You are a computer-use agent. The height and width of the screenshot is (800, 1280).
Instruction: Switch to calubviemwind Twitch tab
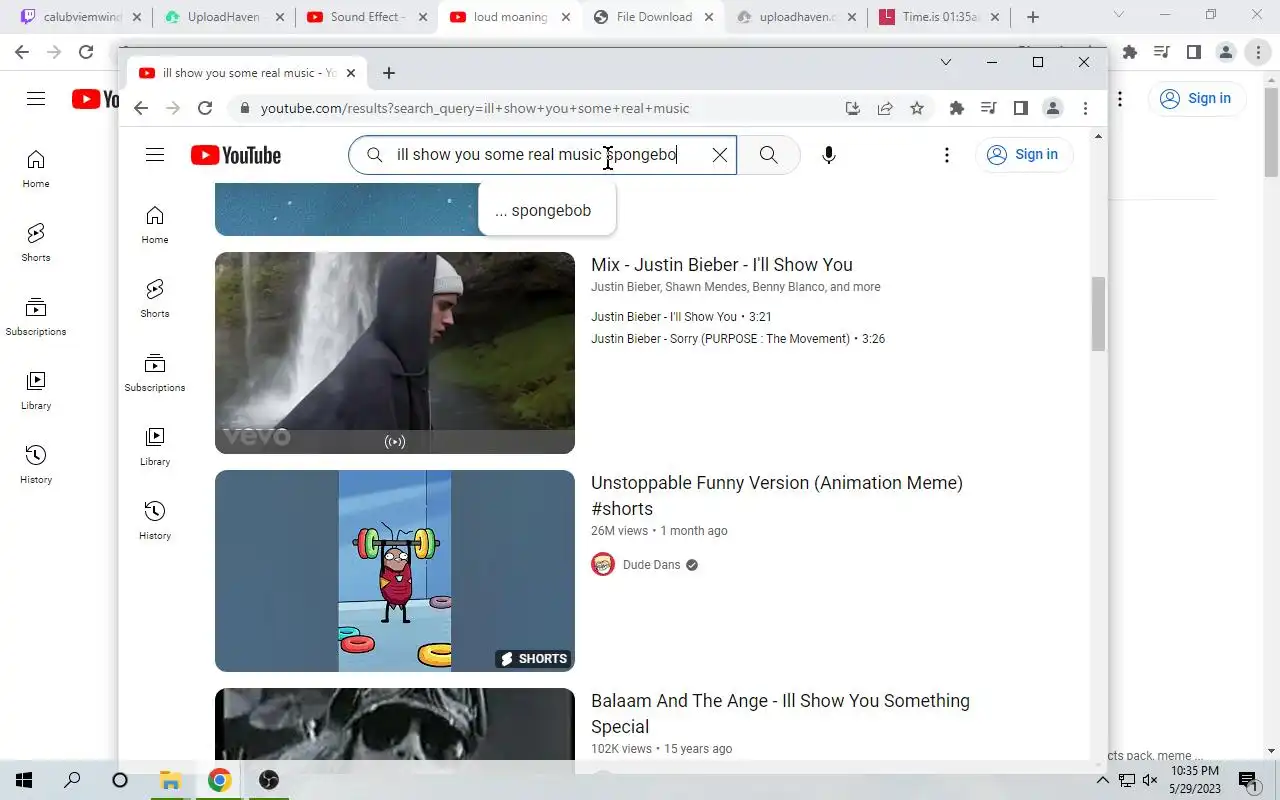click(82, 17)
